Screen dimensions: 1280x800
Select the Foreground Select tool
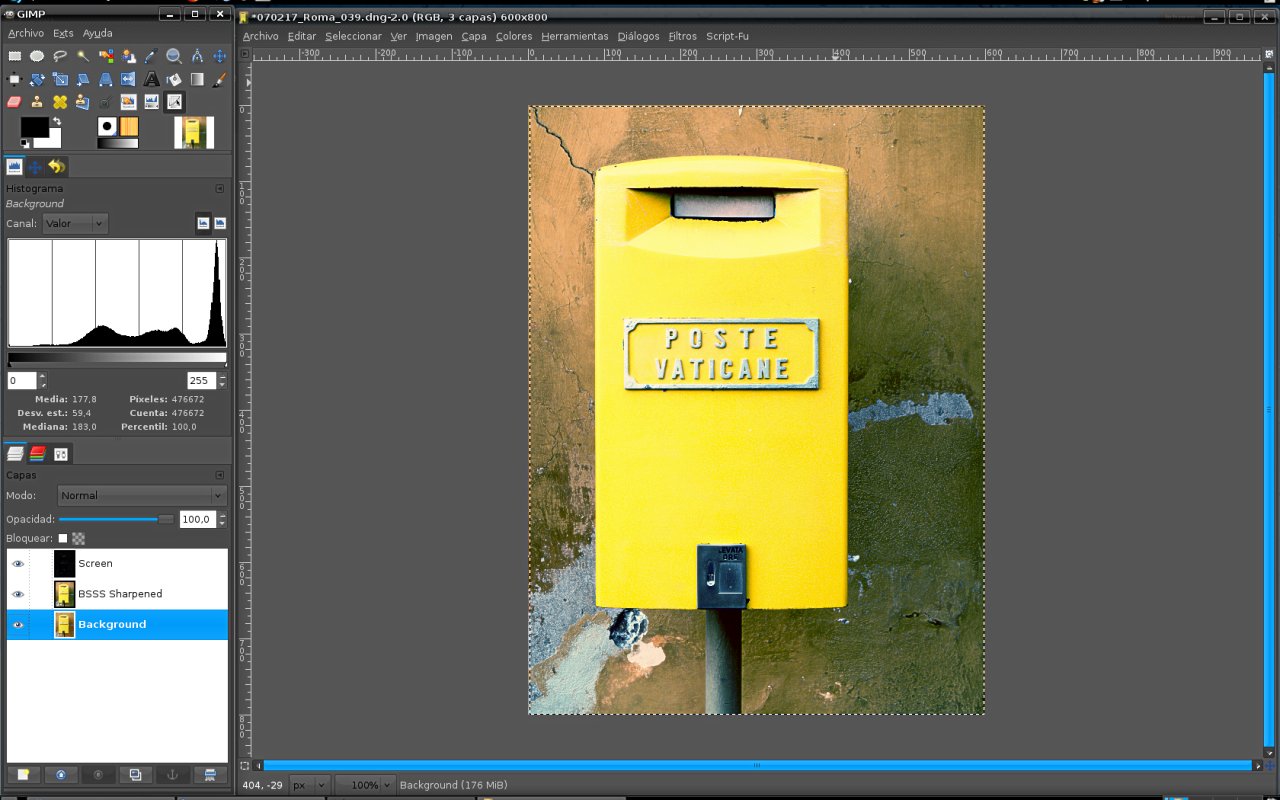pyautogui.click(x=129, y=56)
